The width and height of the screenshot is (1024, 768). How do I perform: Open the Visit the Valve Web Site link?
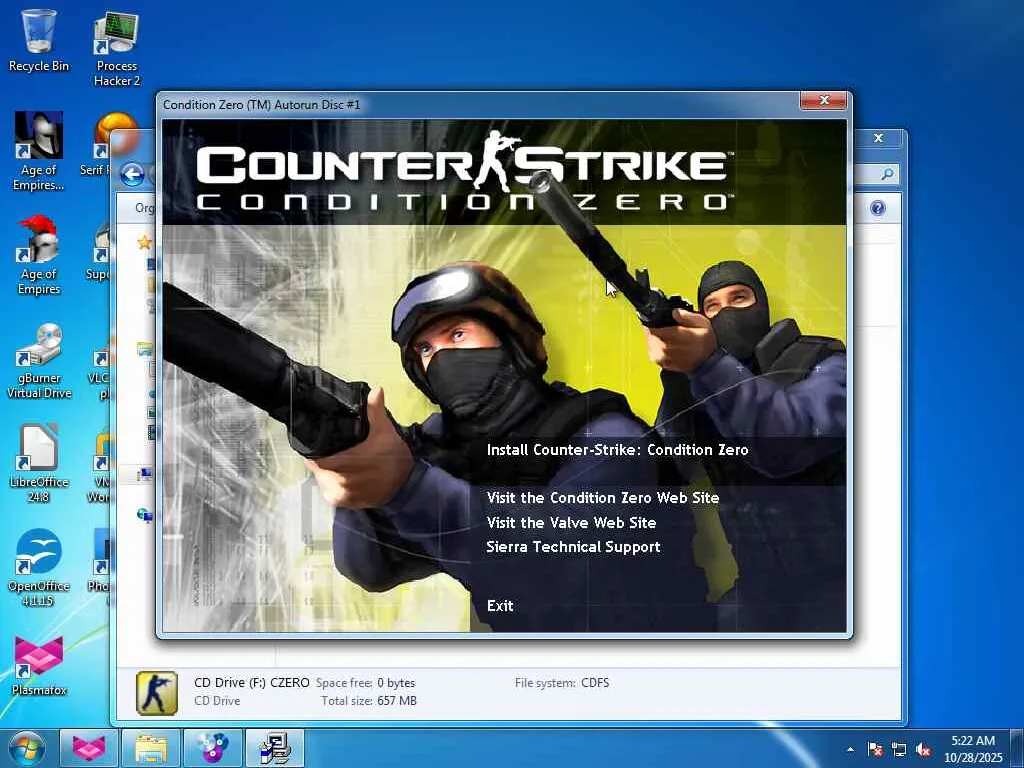pos(571,522)
